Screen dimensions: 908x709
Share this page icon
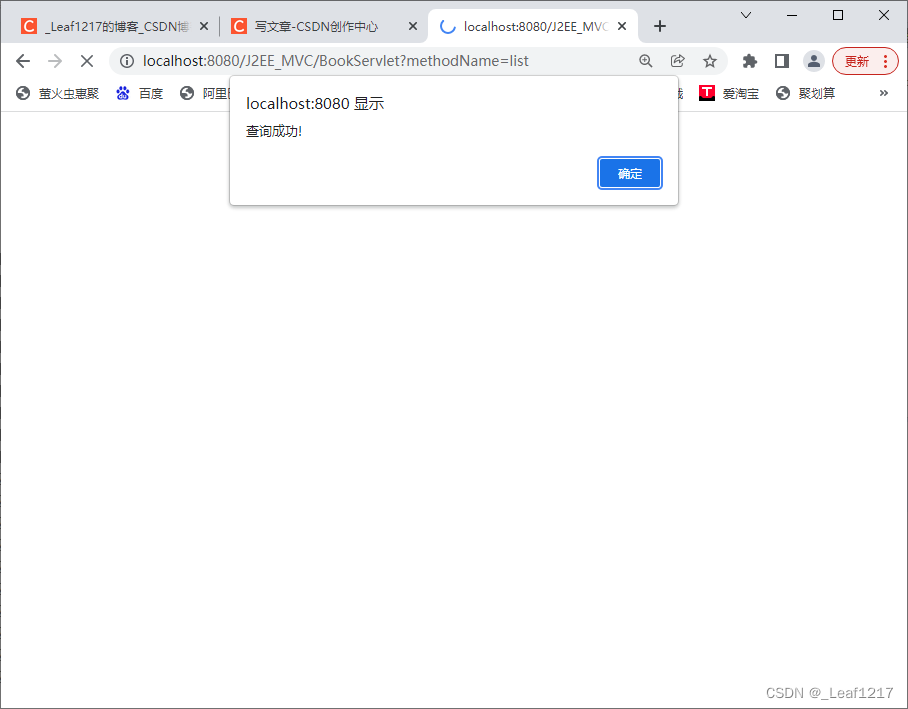(678, 61)
